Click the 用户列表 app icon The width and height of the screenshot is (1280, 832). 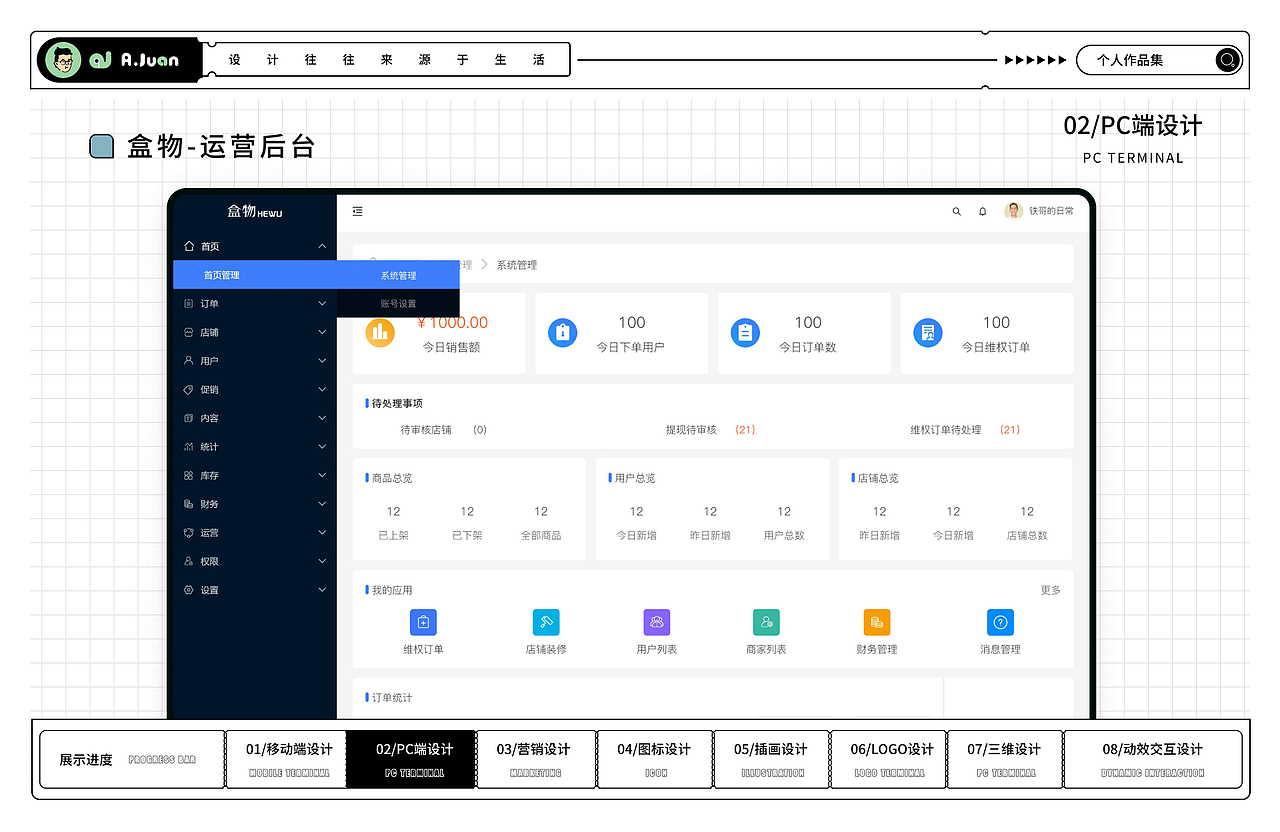(x=656, y=622)
